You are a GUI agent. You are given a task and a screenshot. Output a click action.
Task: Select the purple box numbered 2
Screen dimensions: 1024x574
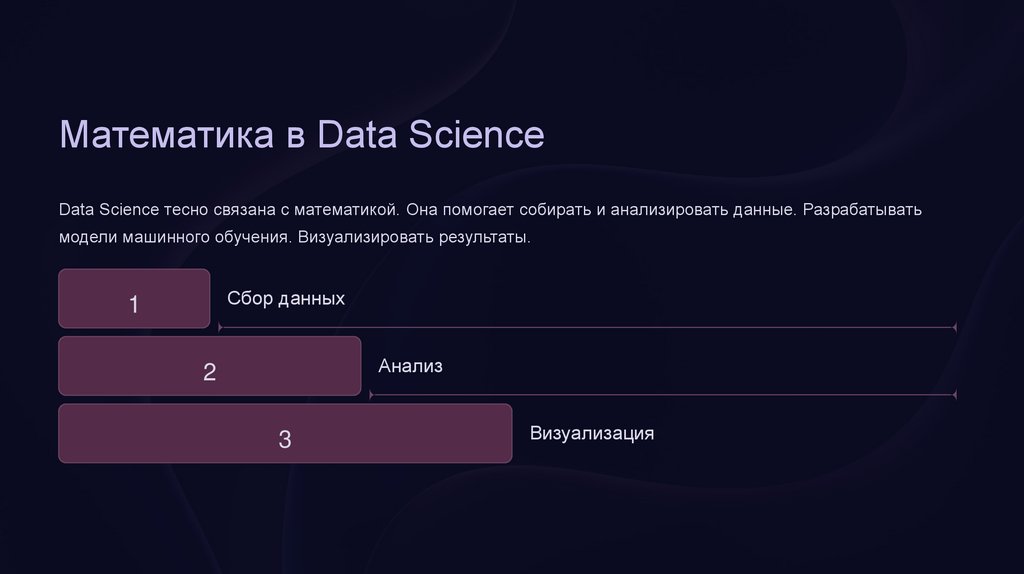(x=209, y=366)
